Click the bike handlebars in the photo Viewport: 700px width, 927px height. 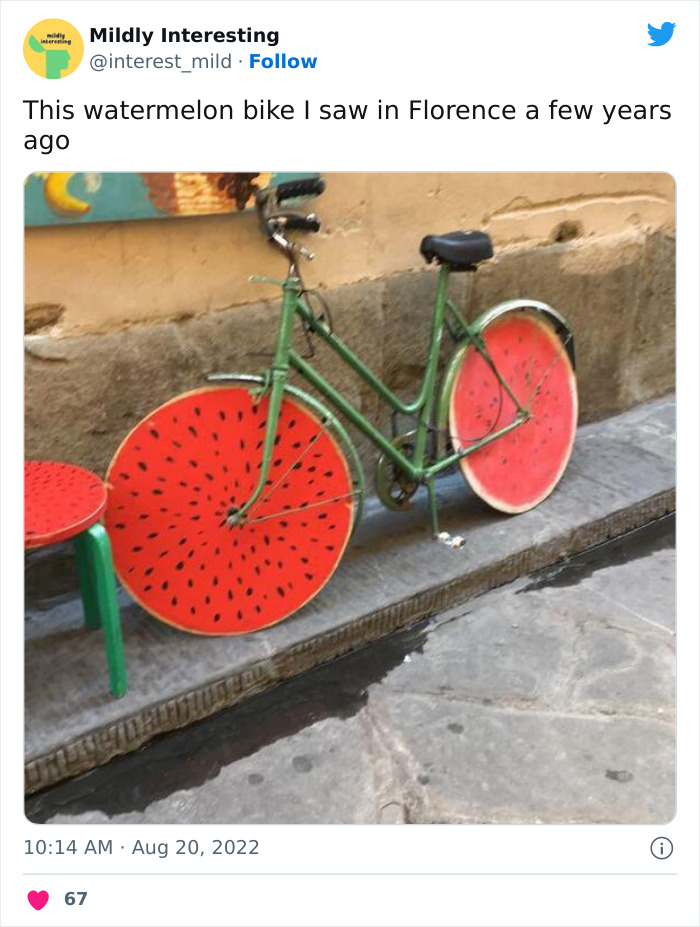click(295, 195)
